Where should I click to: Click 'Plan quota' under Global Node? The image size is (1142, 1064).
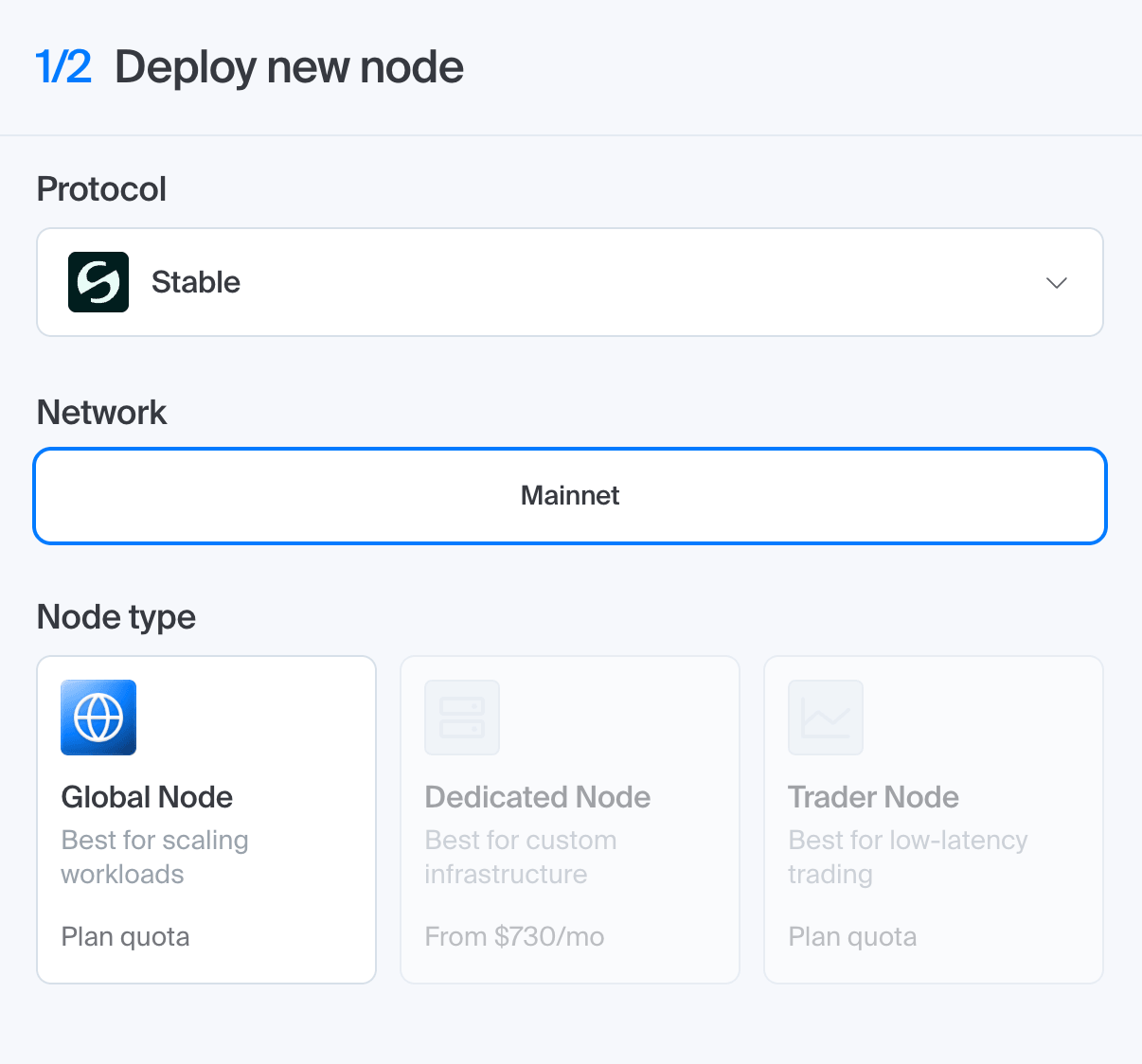[x=126, y=937]
